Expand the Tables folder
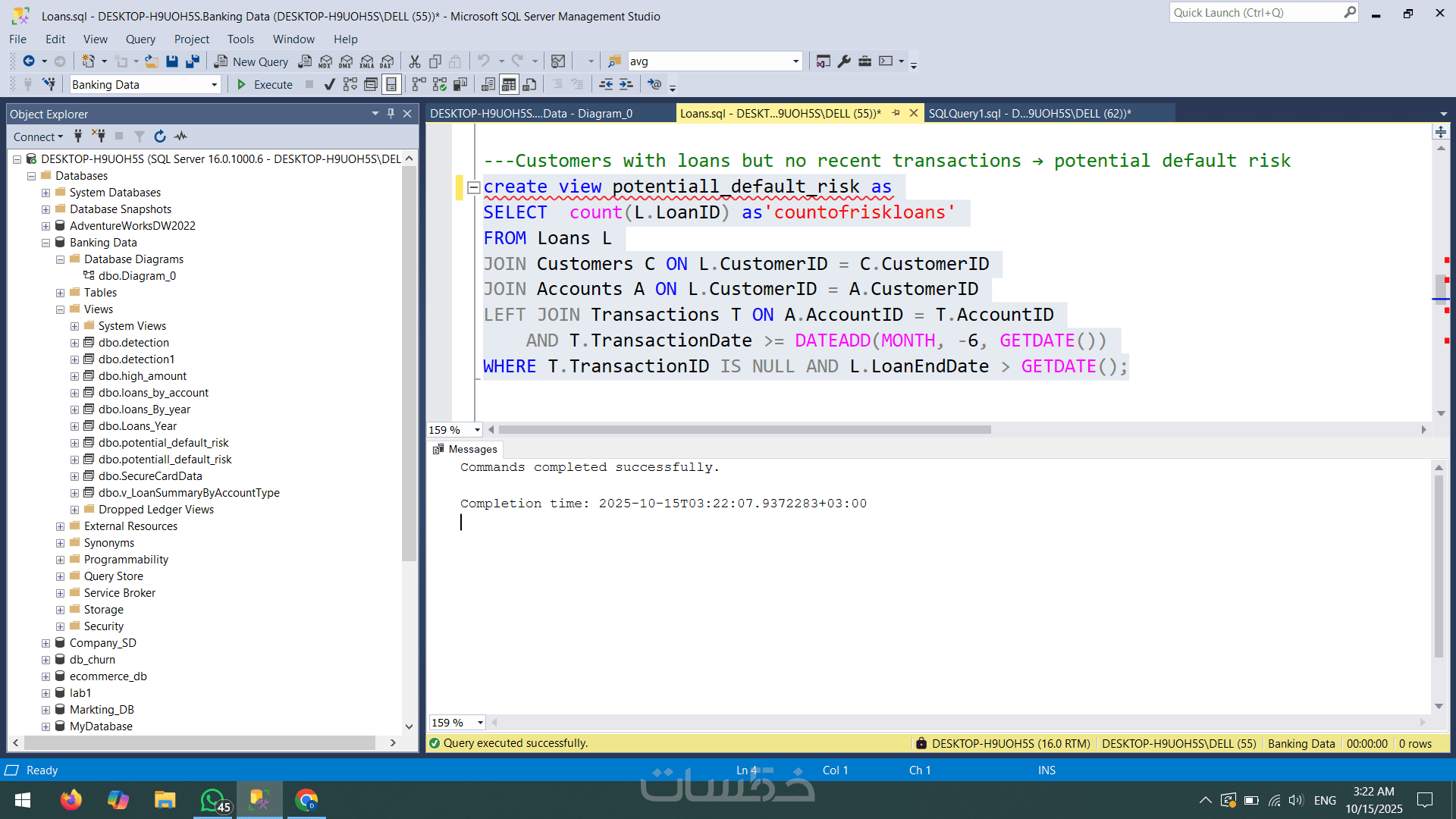 tap(60, 293)
